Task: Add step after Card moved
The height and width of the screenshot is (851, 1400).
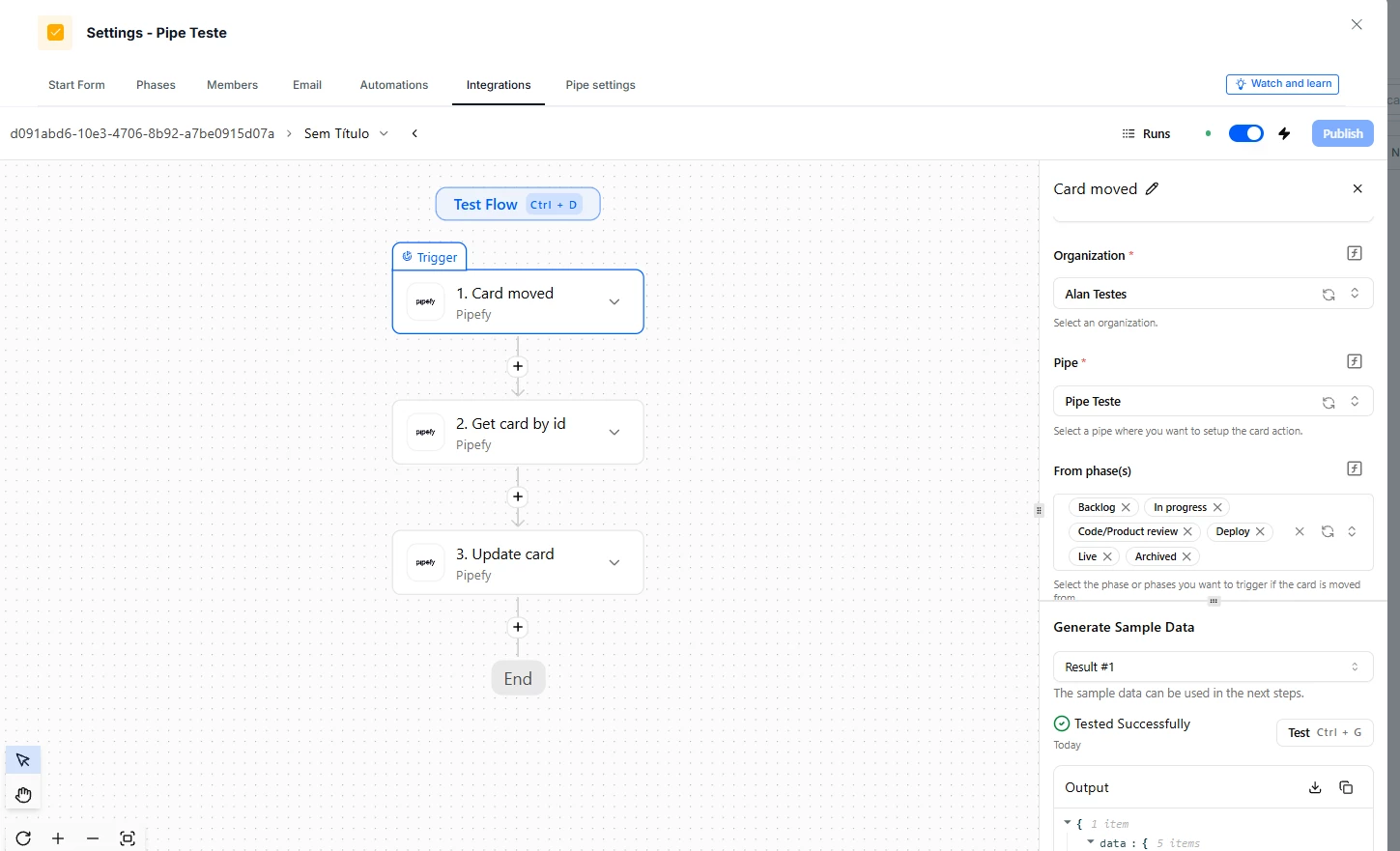Action: pos(518,366)
